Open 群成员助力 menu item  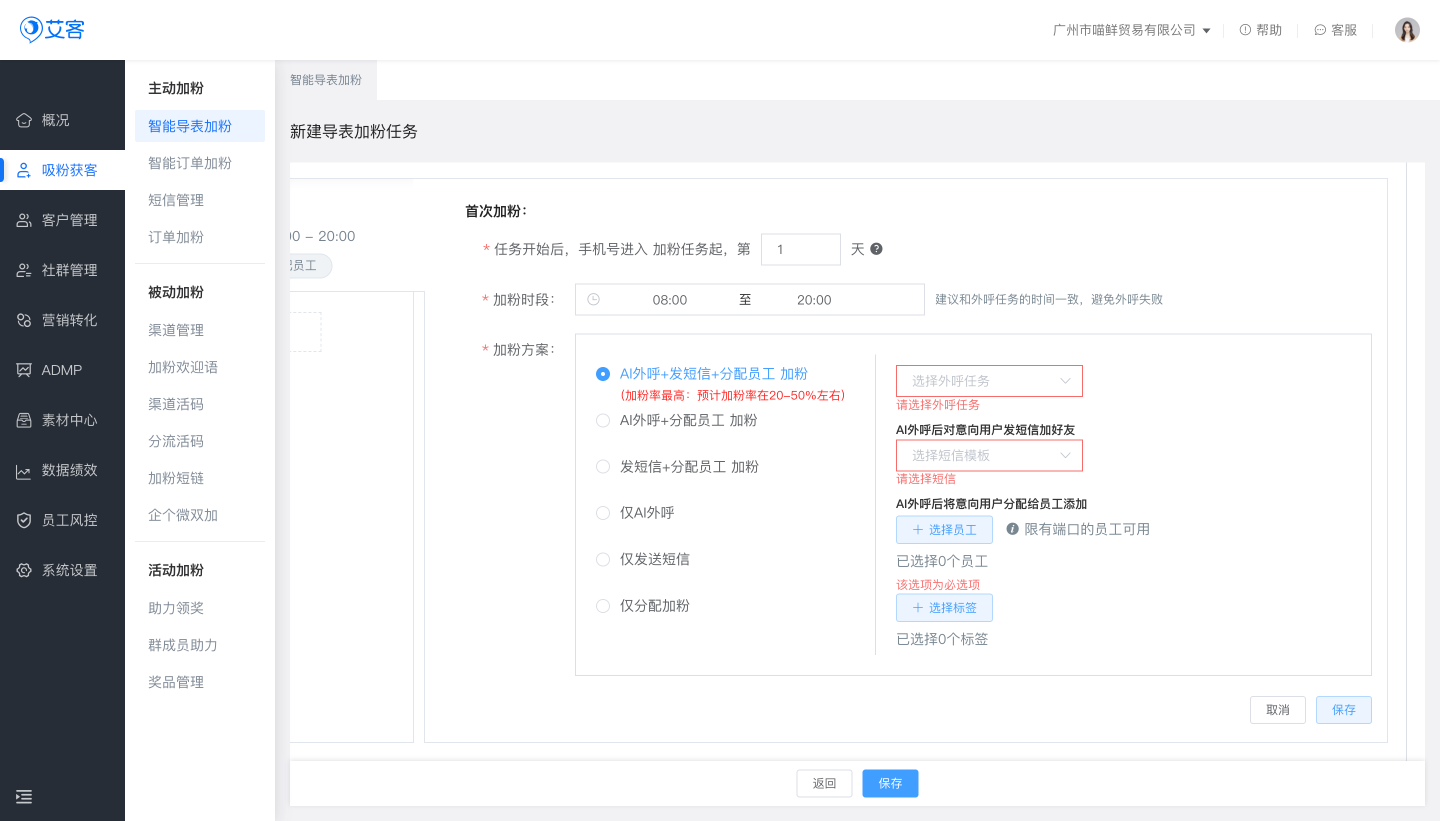pos(183,645)
